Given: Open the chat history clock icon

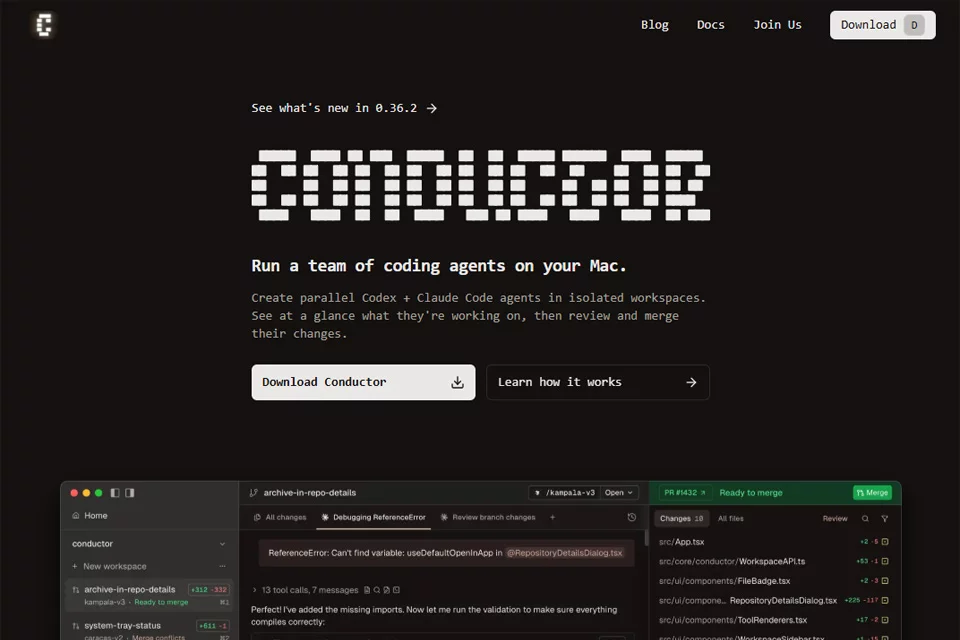Looking at the screenshot, I should (632, 518).
